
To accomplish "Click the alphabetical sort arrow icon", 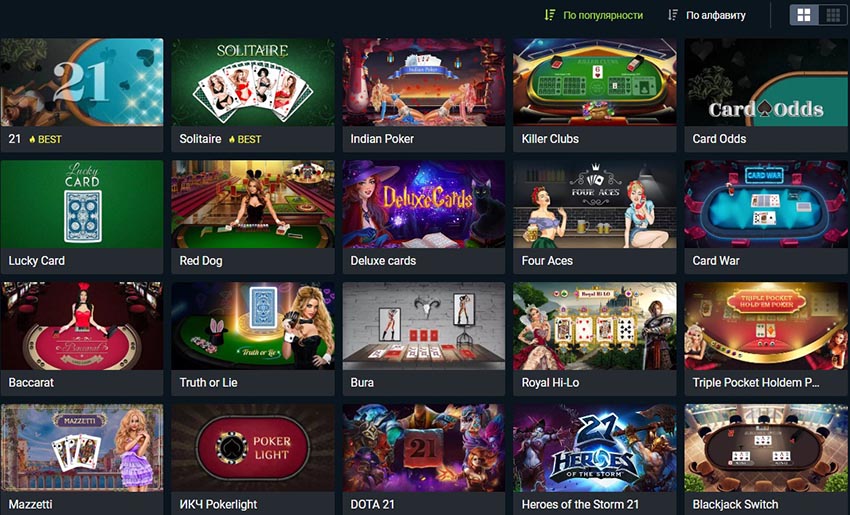I will [673, 15].
